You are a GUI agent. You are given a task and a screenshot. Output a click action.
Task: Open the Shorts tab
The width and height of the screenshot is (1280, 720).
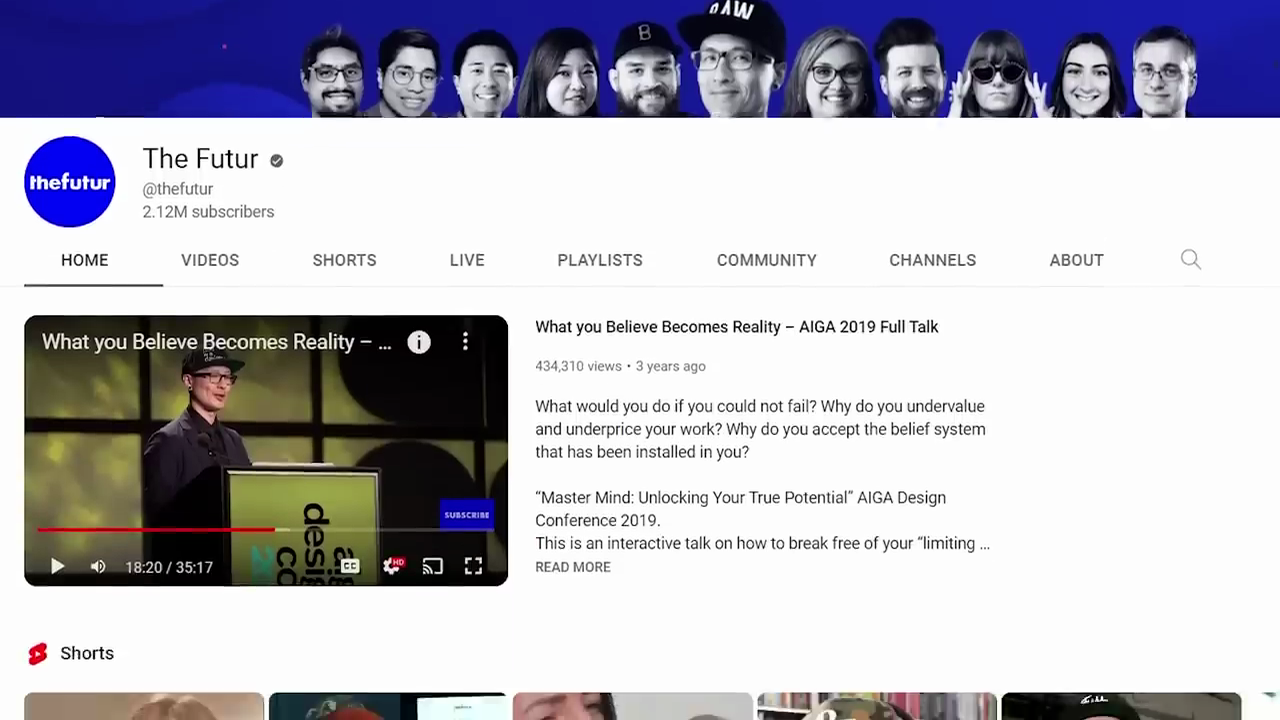pyautogui.click(x=344, y=260)
